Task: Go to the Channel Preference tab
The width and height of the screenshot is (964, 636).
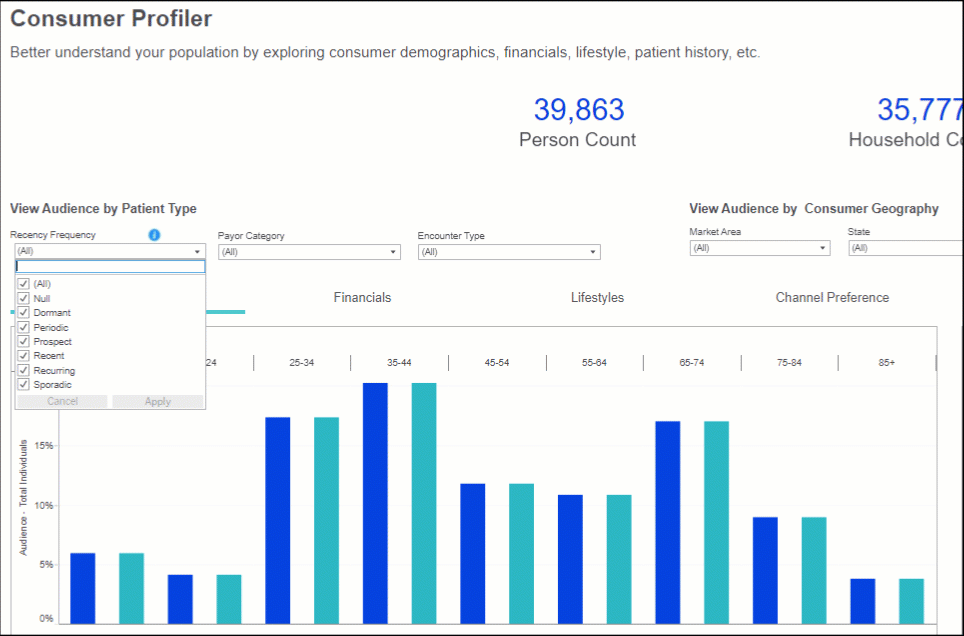Action: 832,298
